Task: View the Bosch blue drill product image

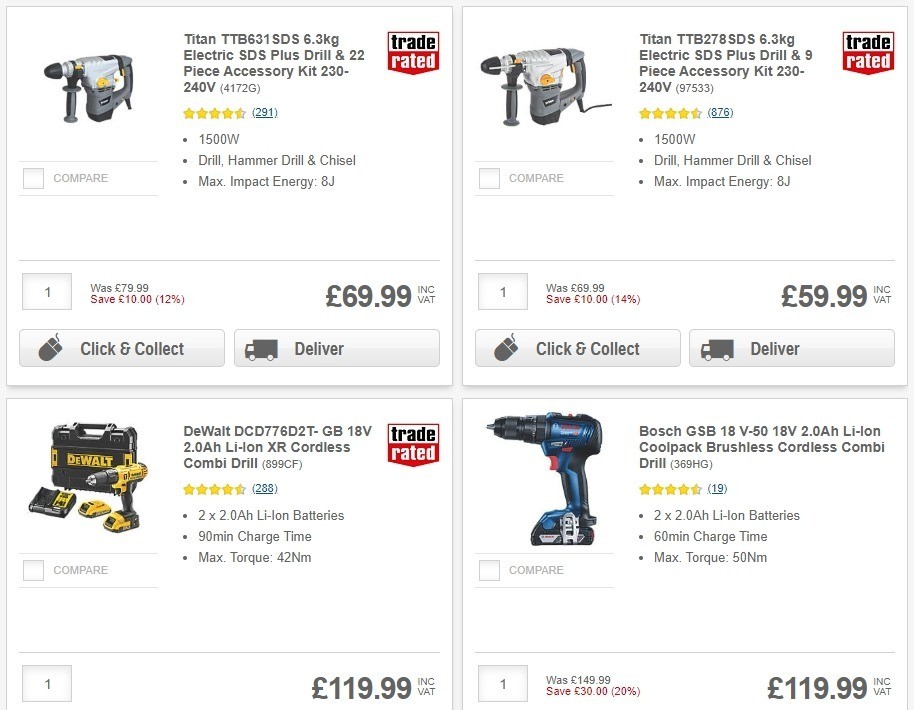Action: pyautogui.click(x=543, y=478)
